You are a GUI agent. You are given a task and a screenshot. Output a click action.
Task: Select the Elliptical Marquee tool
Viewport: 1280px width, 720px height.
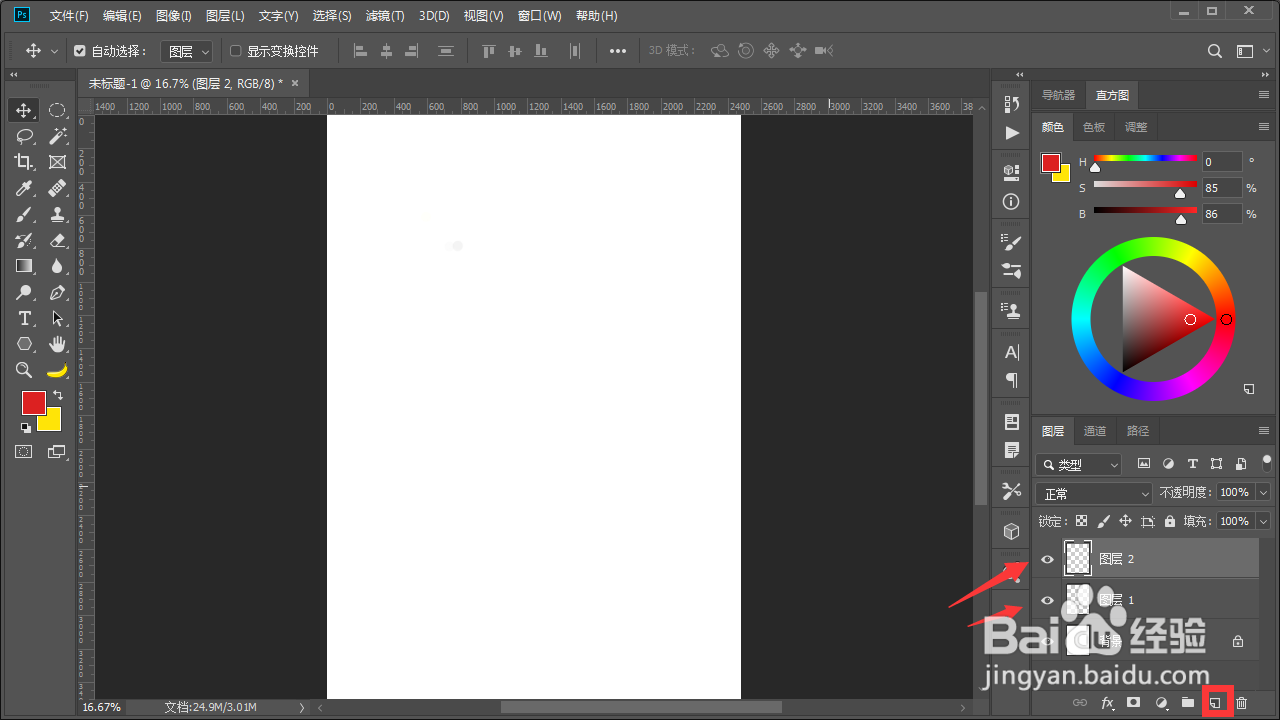(57, 110)
